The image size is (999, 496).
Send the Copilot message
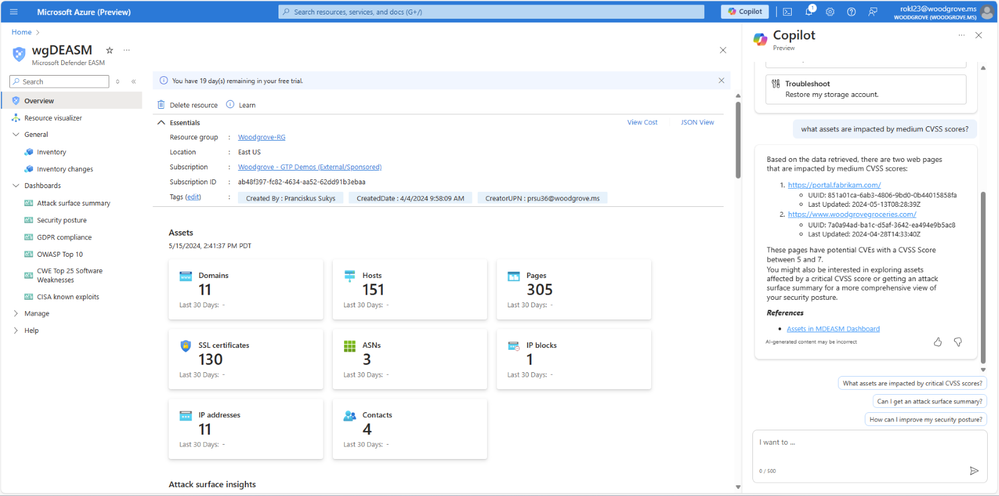pos(974,471)
